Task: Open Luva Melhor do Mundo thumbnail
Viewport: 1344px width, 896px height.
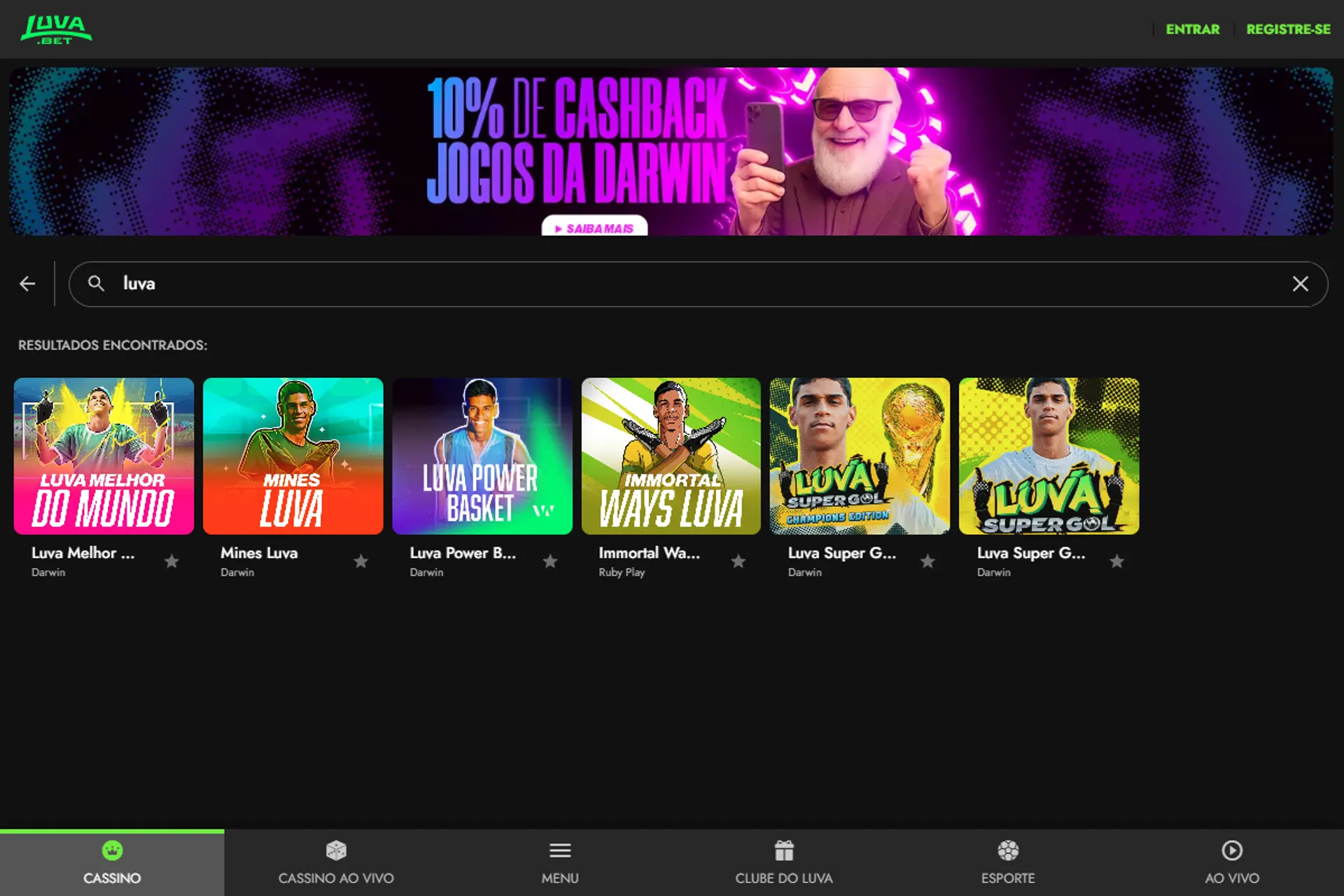Action: pos(104,456)
